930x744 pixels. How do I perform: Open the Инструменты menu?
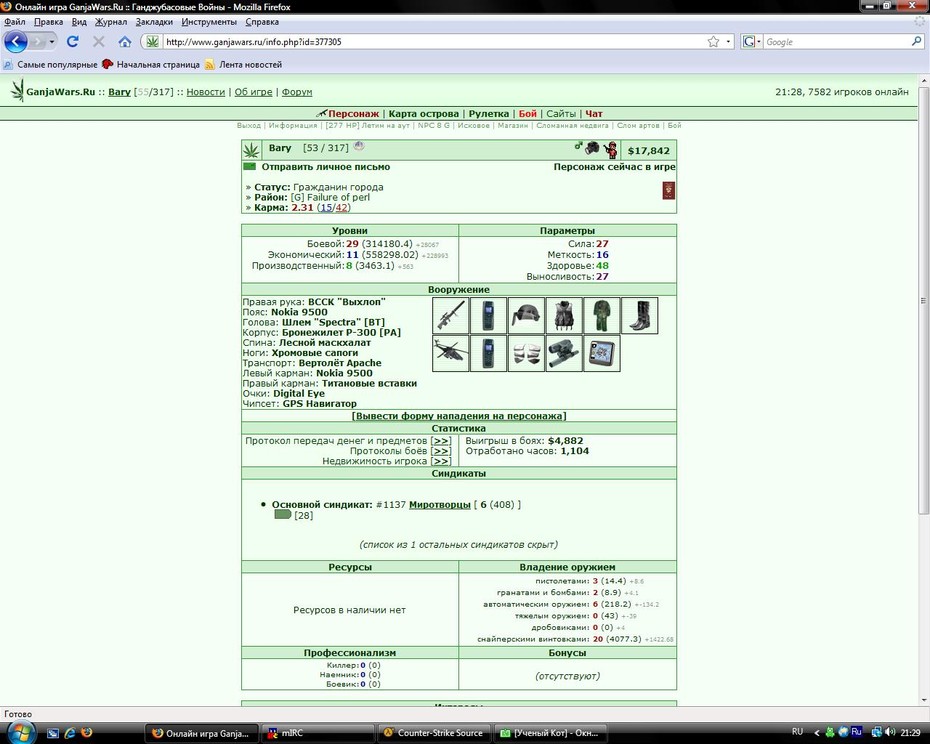tap(209, 22)
